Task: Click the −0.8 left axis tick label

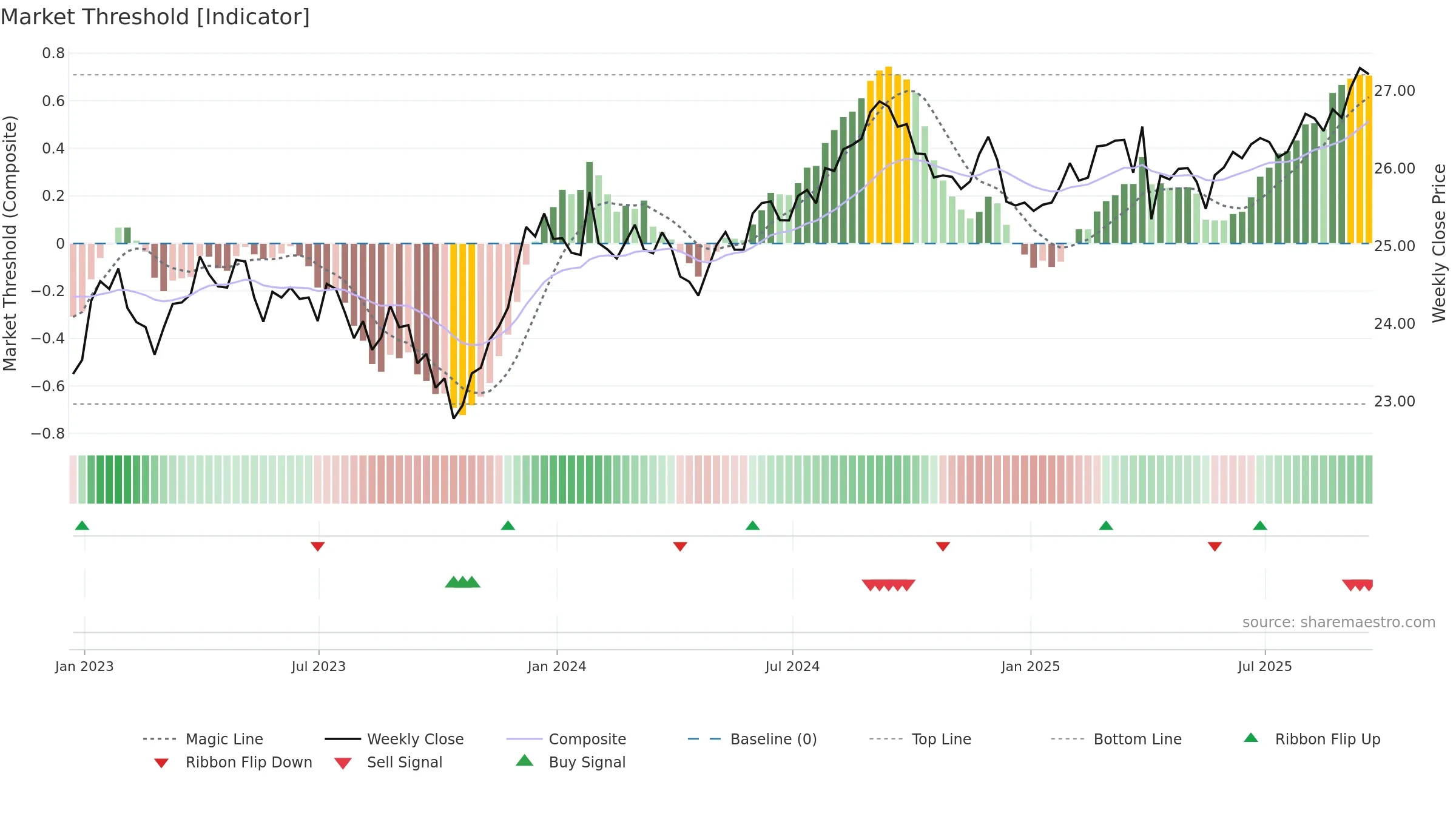Action: point(47,434)
